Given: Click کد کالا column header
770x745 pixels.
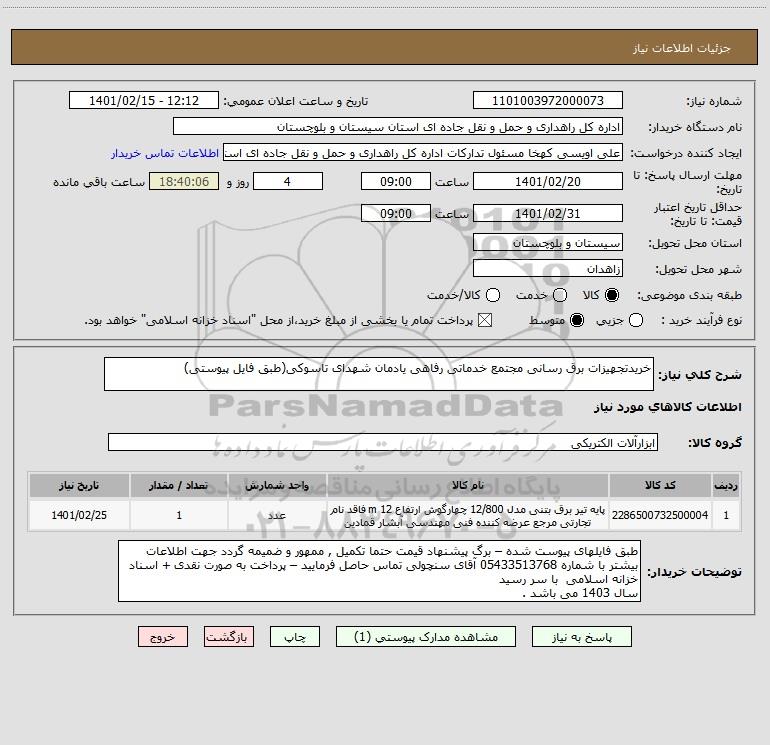Looking at the screenshot, I should pos(660,485).
